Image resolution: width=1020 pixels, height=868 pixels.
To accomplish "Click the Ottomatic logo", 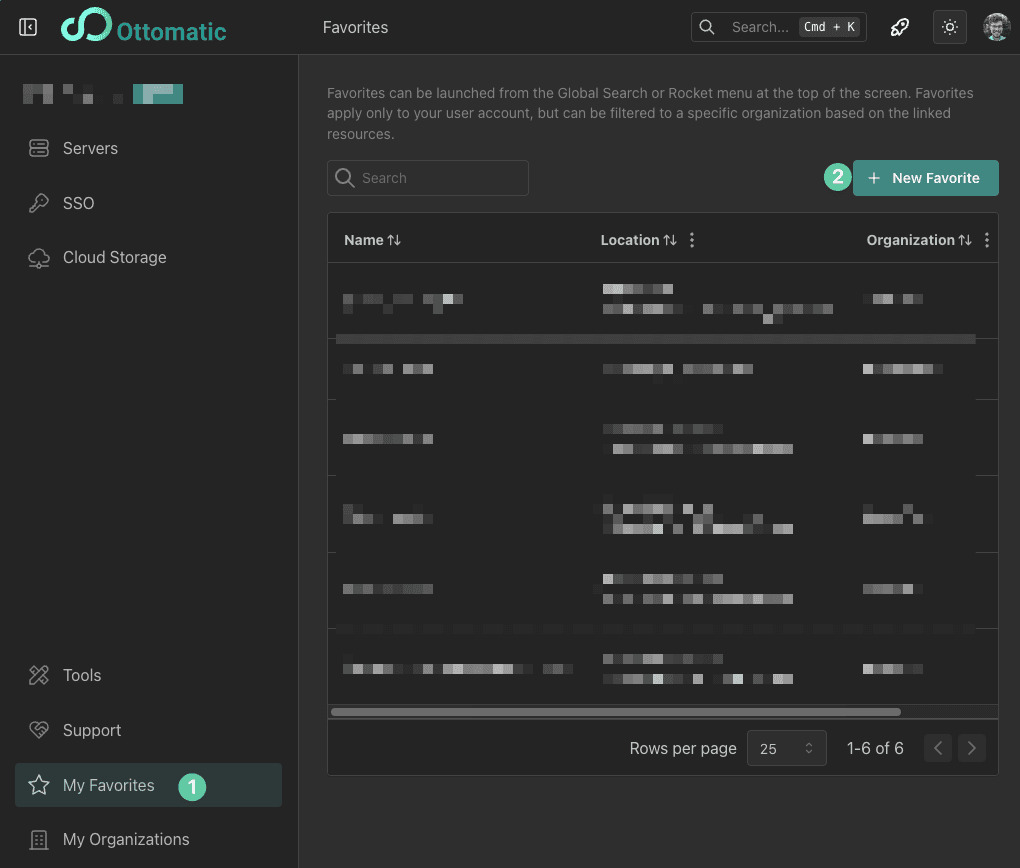I will pos(143,27).
